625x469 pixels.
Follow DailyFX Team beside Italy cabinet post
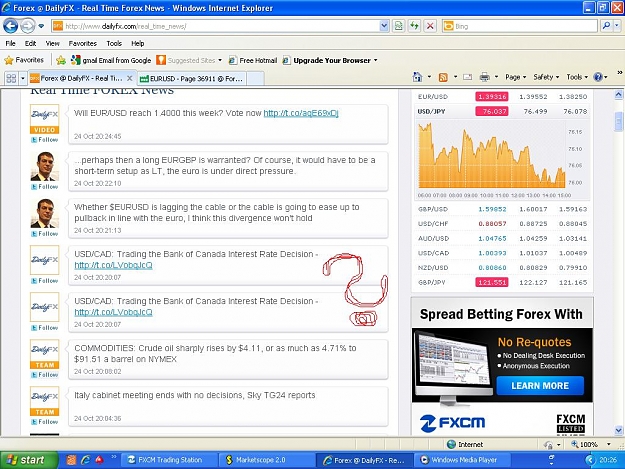[45, 422]
